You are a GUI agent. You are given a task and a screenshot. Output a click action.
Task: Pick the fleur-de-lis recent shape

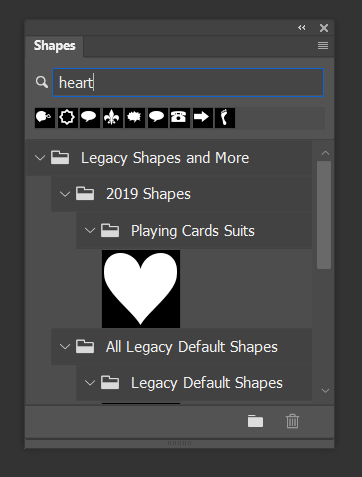[x=112, y=118]
